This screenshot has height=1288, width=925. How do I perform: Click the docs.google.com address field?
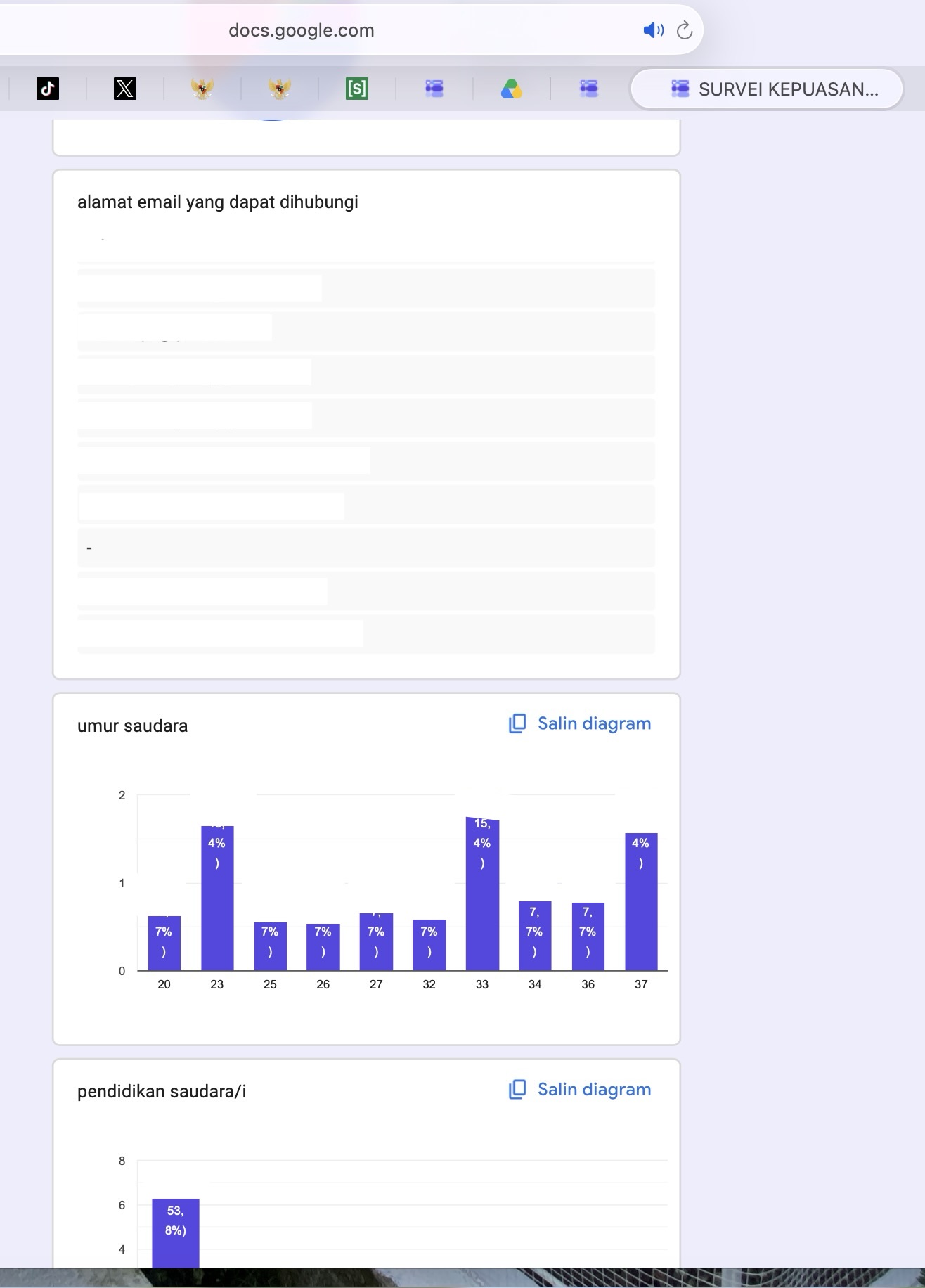point(302,30)
